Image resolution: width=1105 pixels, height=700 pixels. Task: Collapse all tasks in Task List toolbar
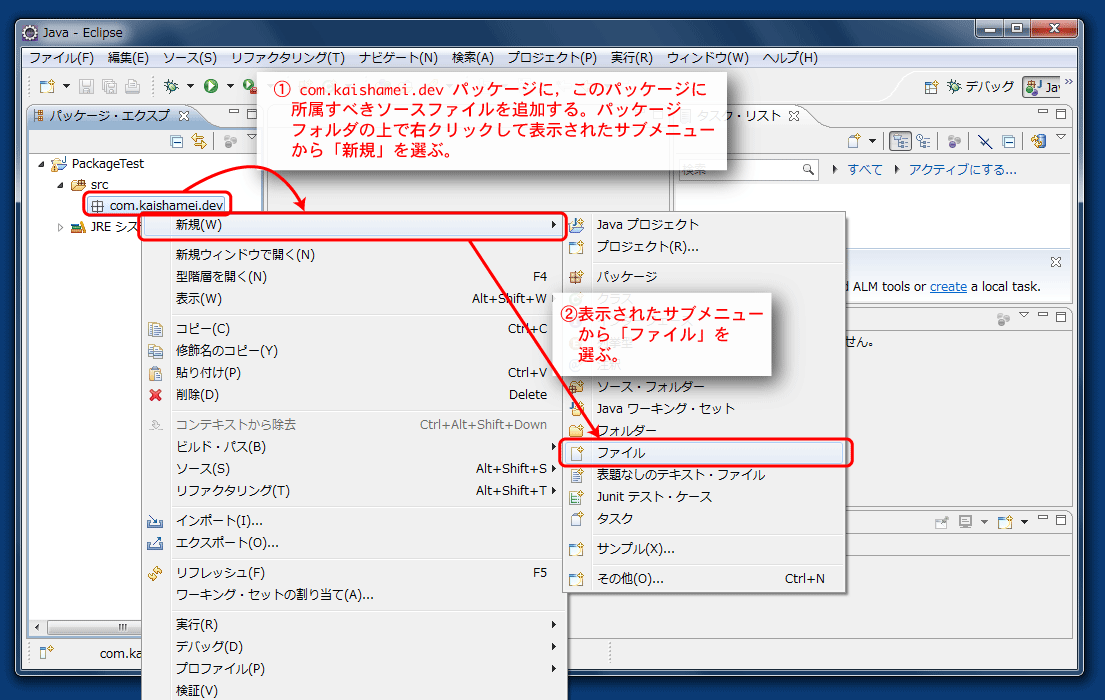coord(1008,142)
